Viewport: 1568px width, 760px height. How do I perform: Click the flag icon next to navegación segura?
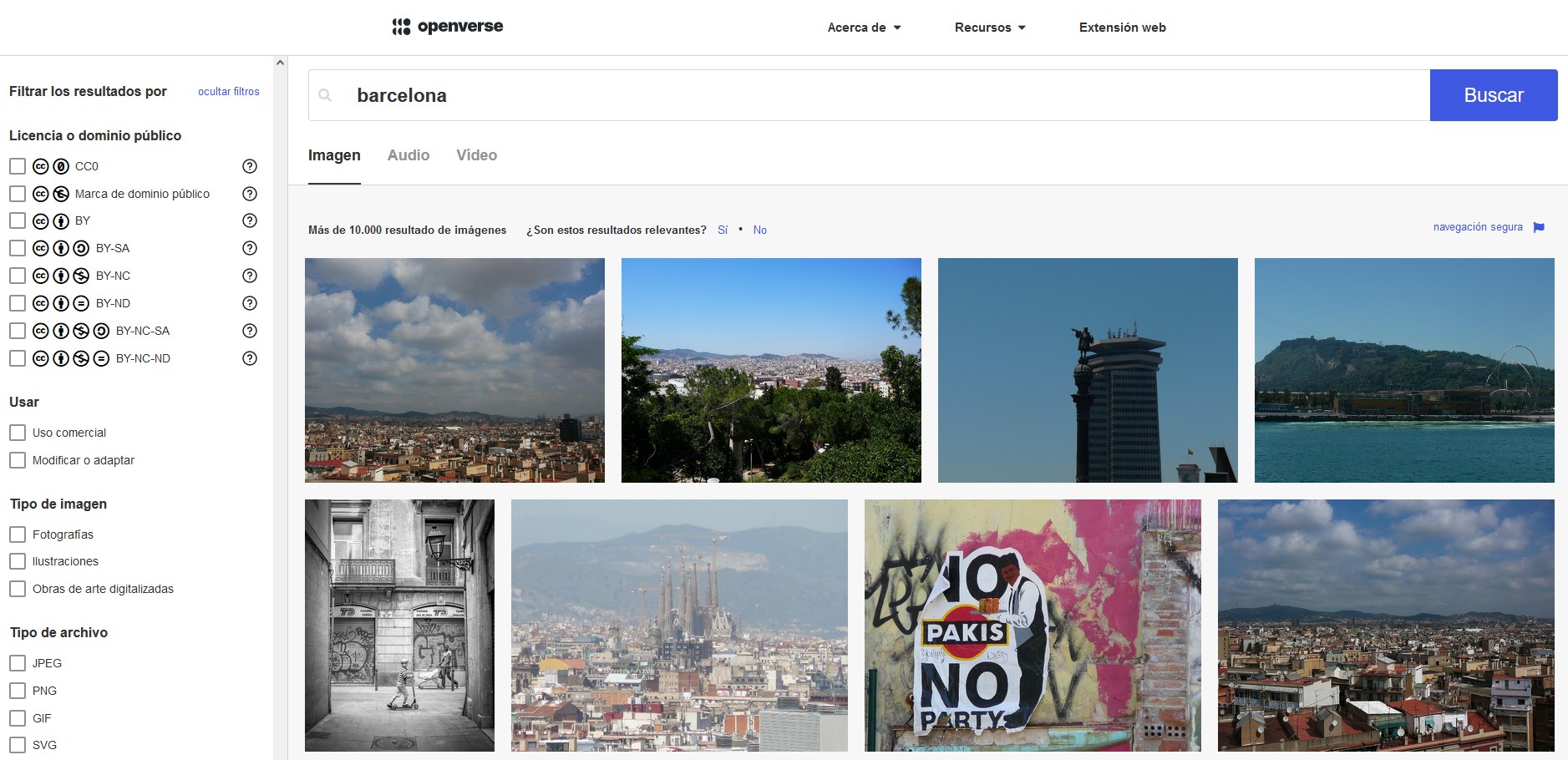coord(1540,226)
